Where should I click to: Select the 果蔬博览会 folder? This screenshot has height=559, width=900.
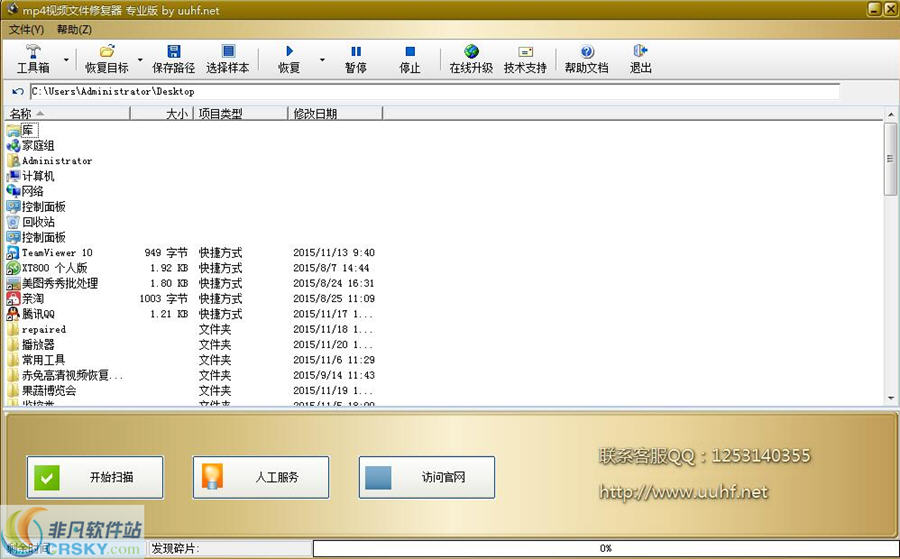41,391
